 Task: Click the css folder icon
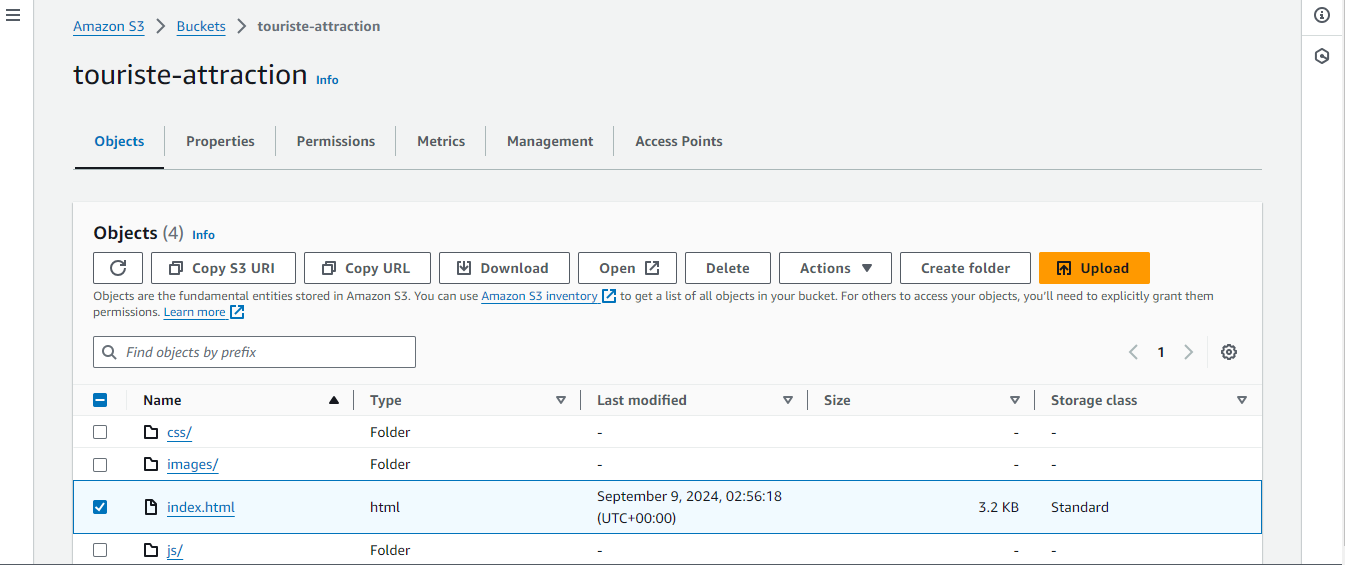point(151,432)
